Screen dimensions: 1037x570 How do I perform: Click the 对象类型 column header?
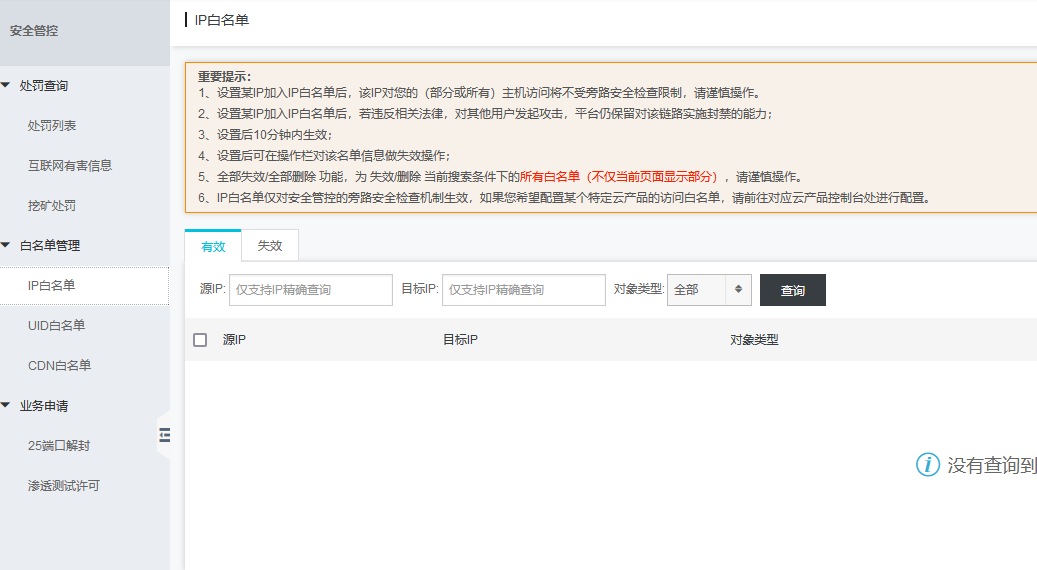(x=754, y=340)
